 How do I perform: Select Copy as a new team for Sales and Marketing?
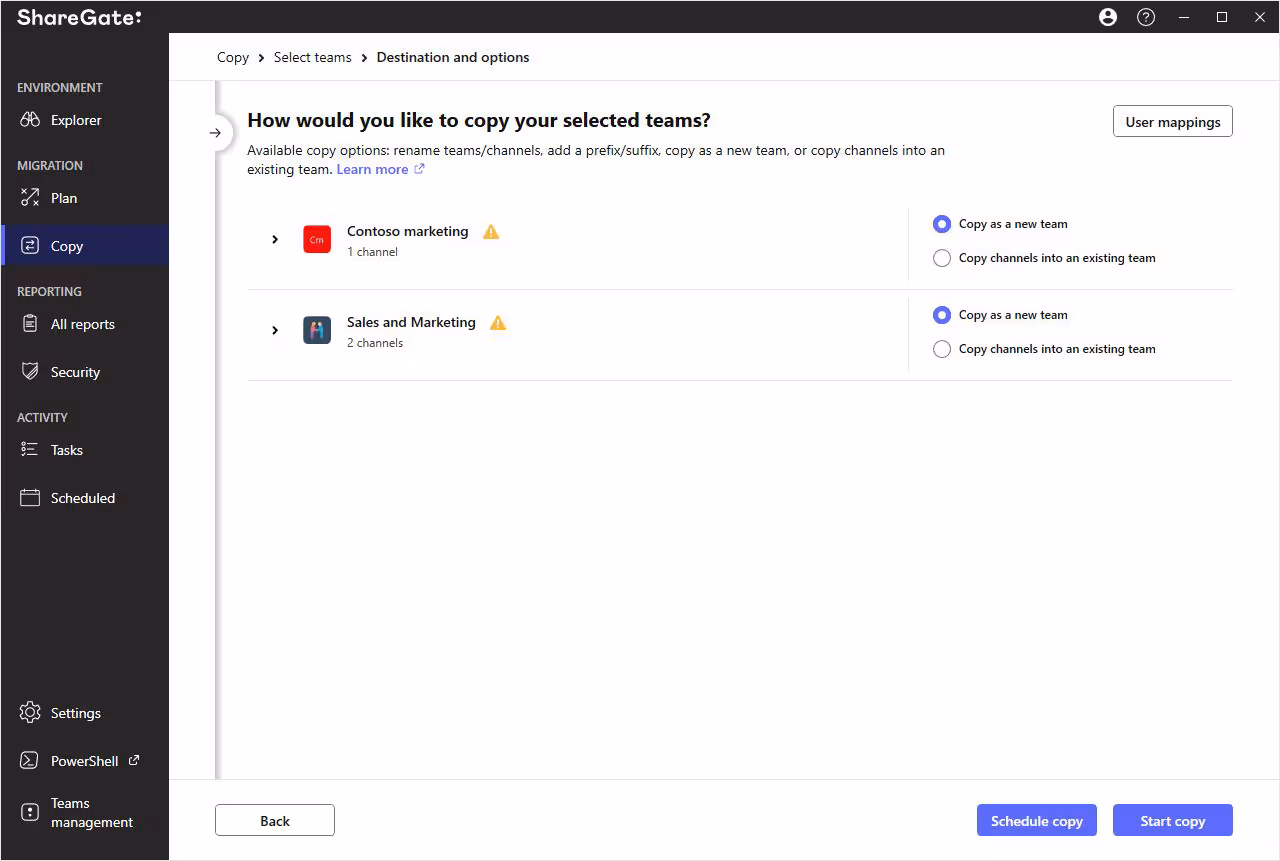[941, 315]
